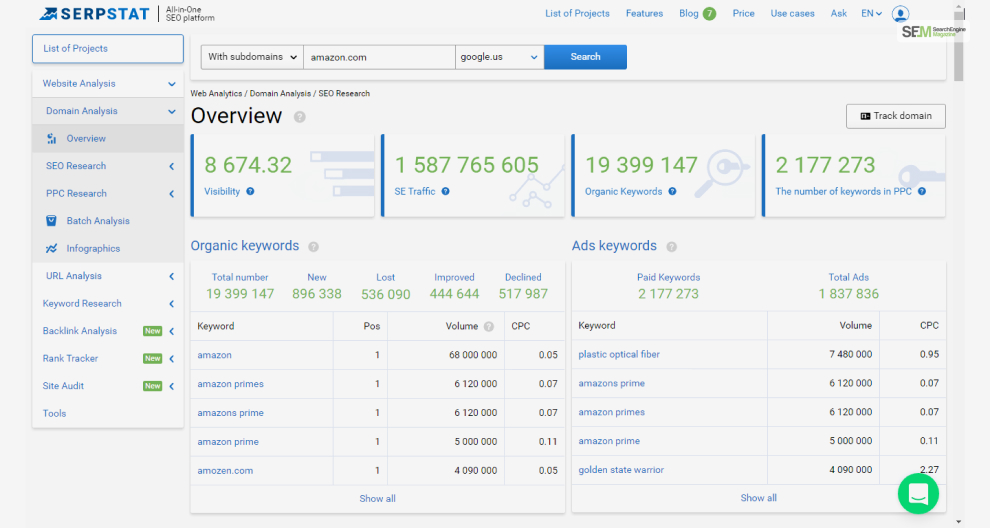Select Infographics in the sidebar
Screen dimensions: 990x528
[93, 248]
